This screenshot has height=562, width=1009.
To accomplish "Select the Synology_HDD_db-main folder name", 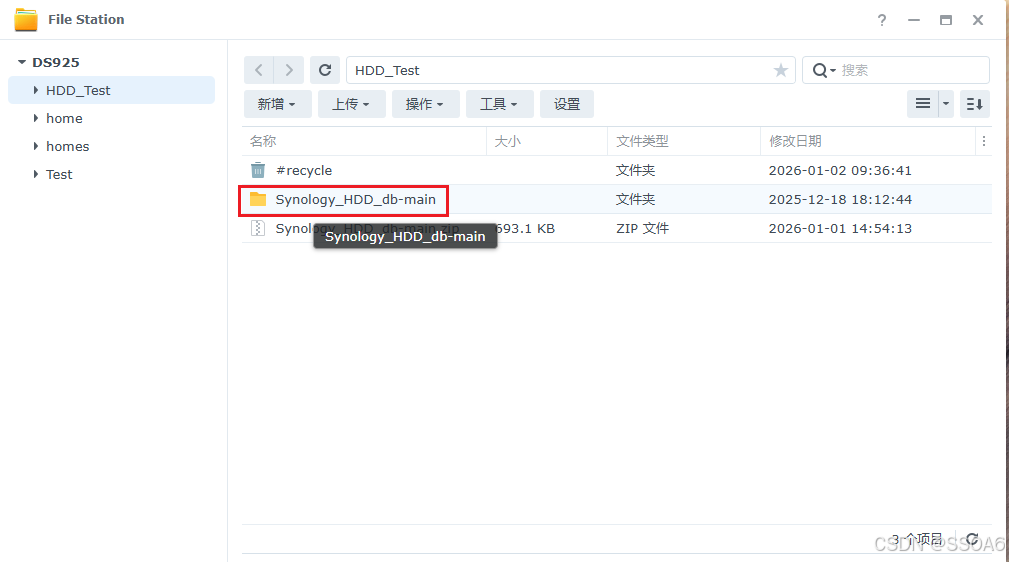I will point(355,200).
